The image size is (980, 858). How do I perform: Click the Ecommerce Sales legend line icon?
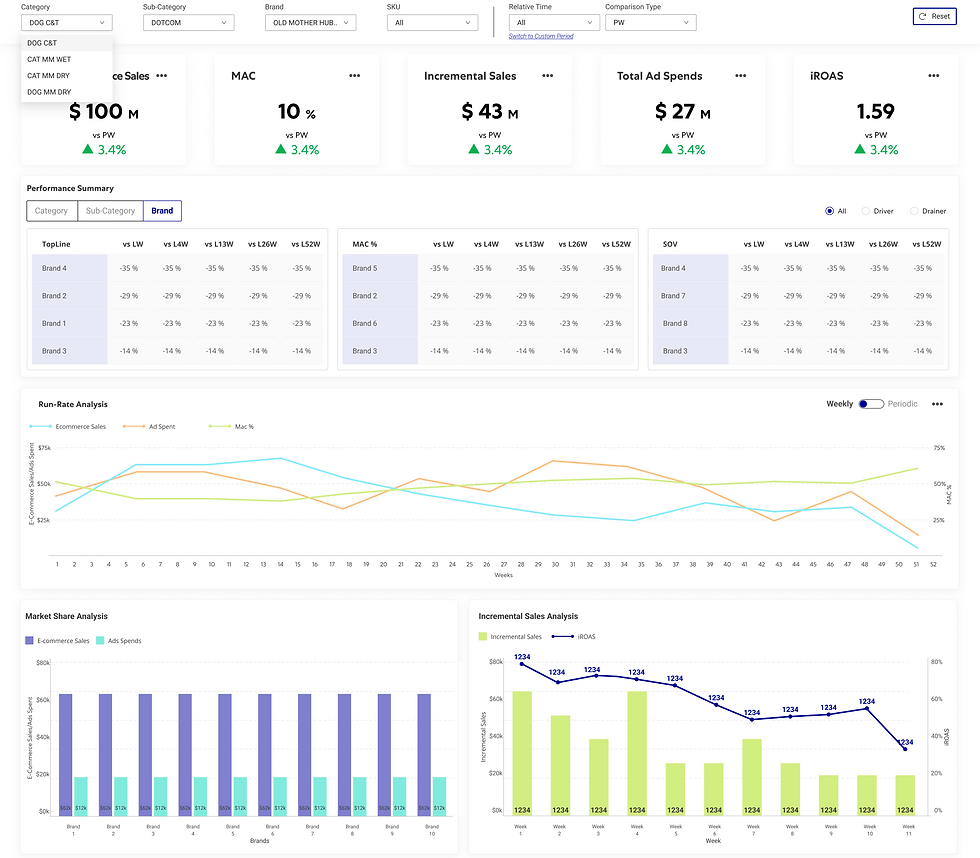41,426
